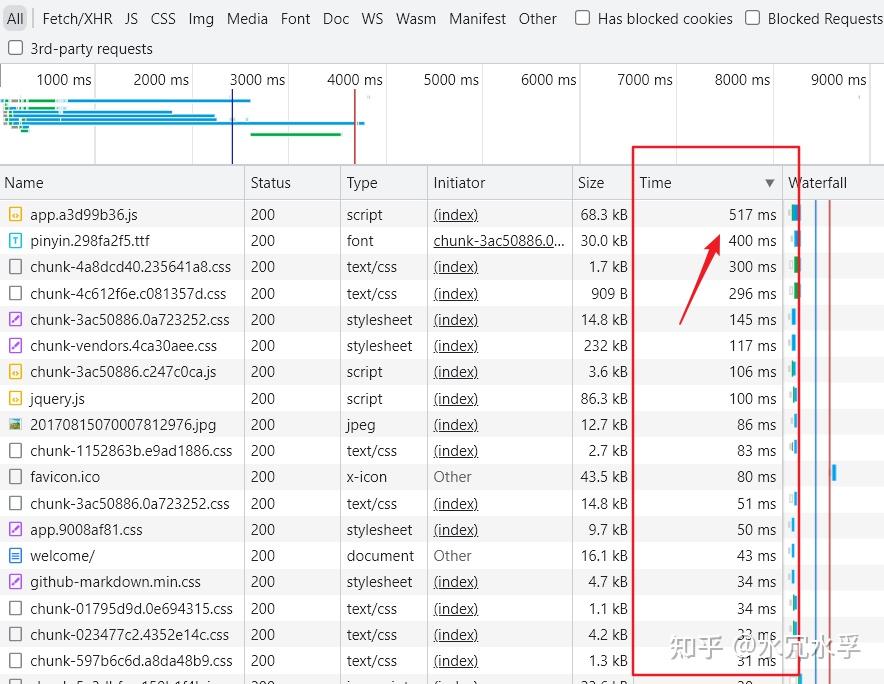This screenshot has width=884, height=684.
Task: Open (index) initiator link for github-markdown.min.css
Action: (x=456, y=582)
